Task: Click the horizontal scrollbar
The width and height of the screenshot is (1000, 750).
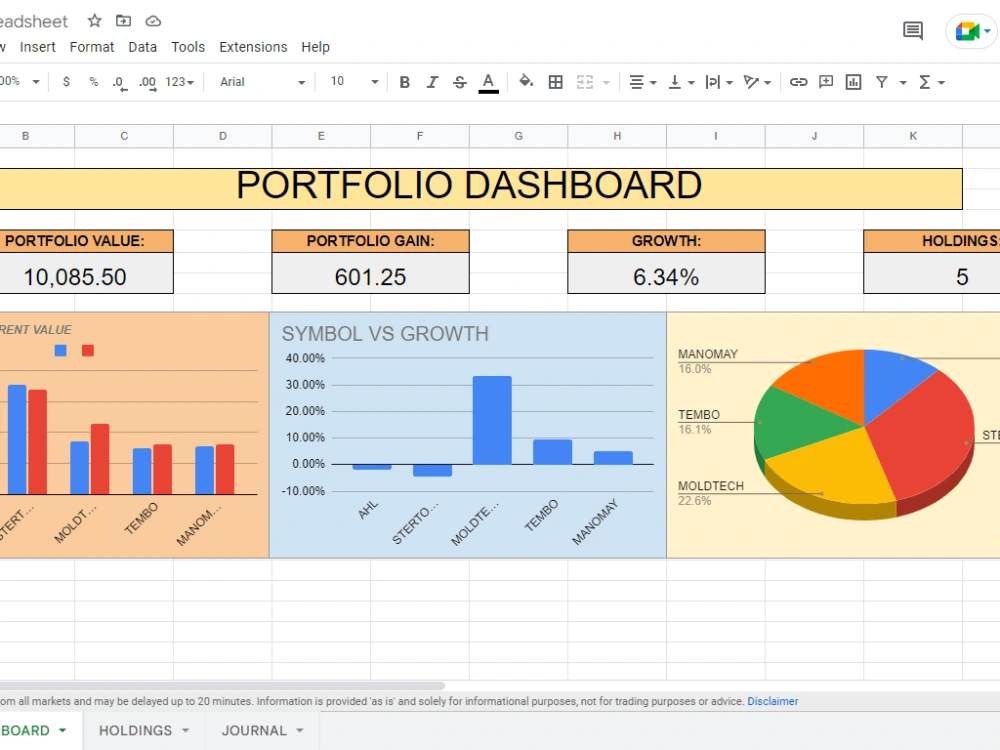Action: [222, 686]
